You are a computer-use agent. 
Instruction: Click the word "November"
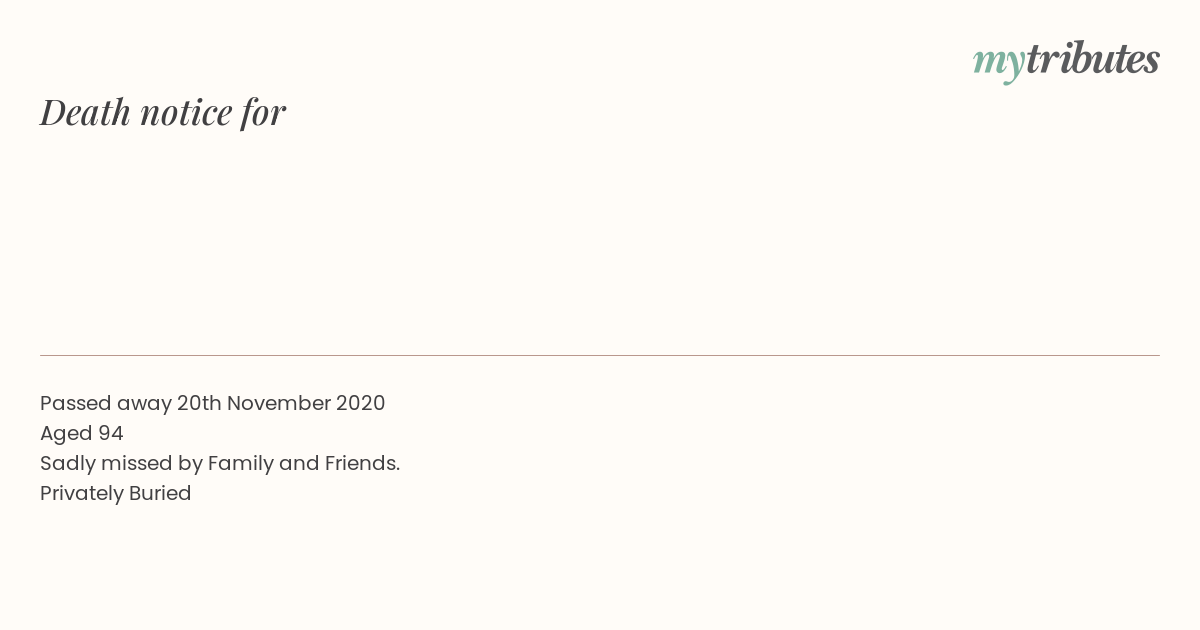tap(278, 403)
